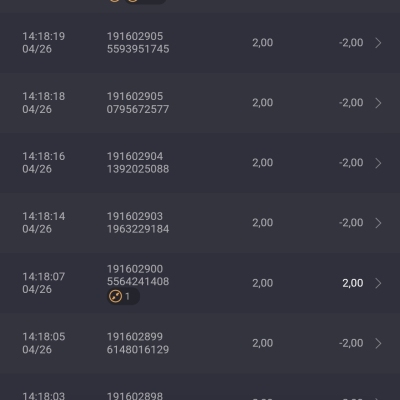Open chevron on the 14:18:05 row
Viewport: 400px width, 400px height.
[378, 343]
